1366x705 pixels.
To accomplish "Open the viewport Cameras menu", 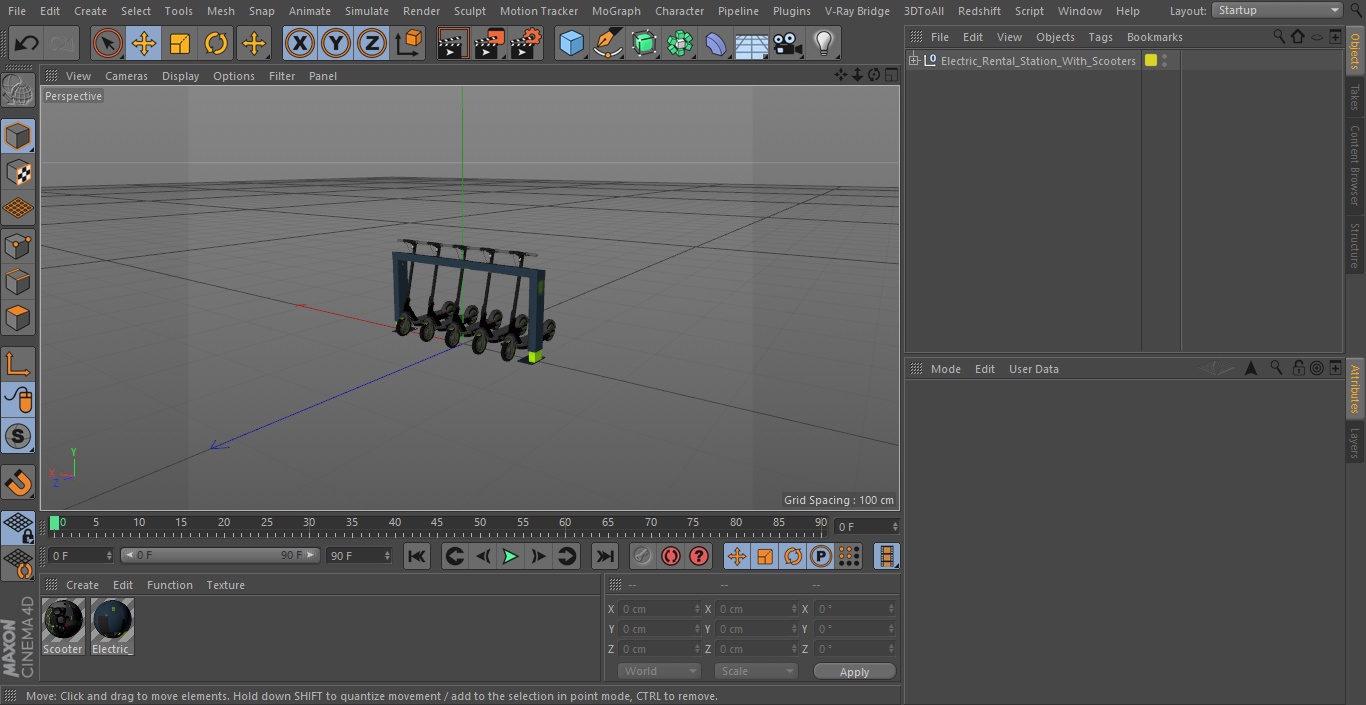I will (126, 76).
